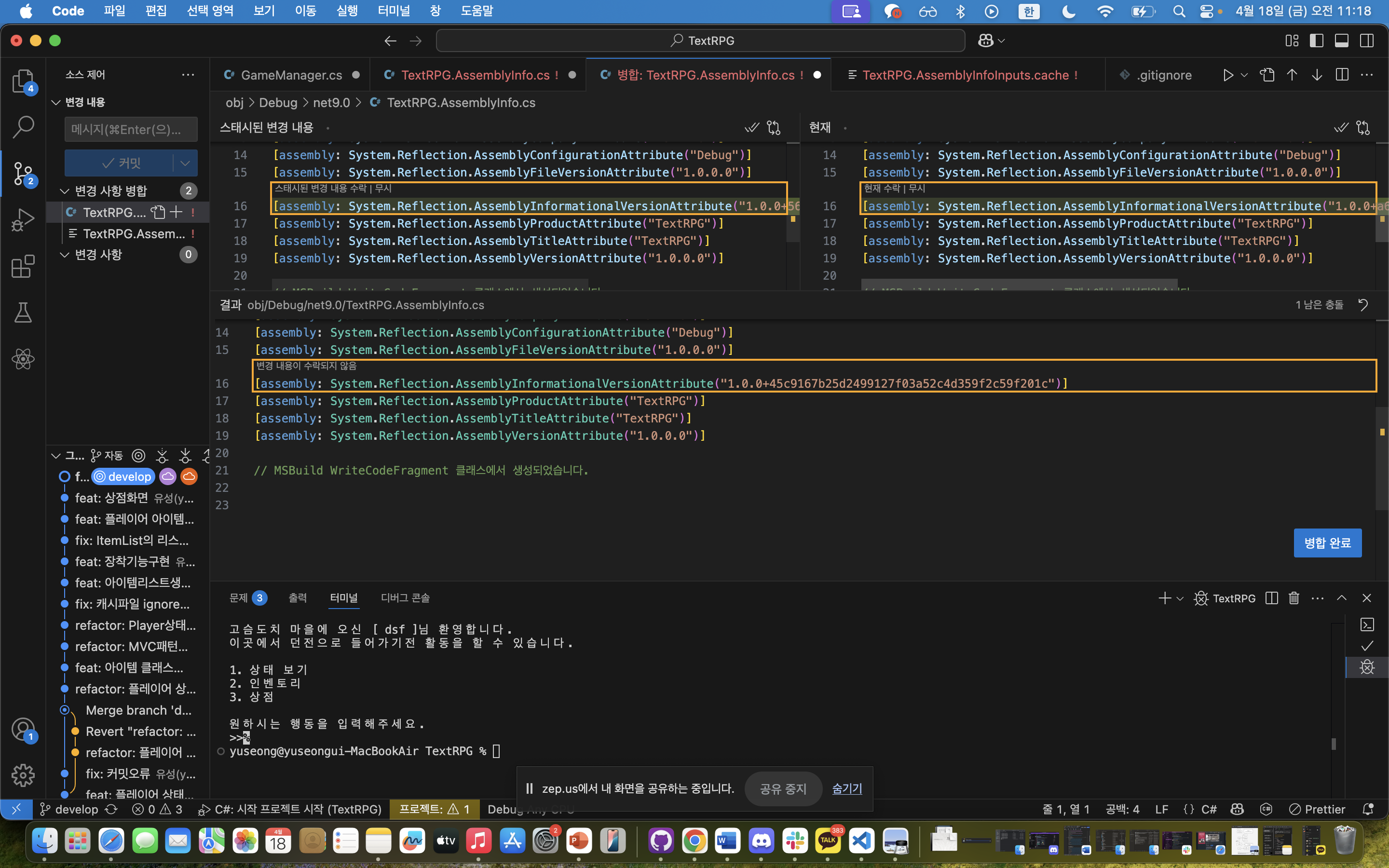1389x868 pixels.
Task: Expand commit button dropdown arrow
Action: point(185,163)
